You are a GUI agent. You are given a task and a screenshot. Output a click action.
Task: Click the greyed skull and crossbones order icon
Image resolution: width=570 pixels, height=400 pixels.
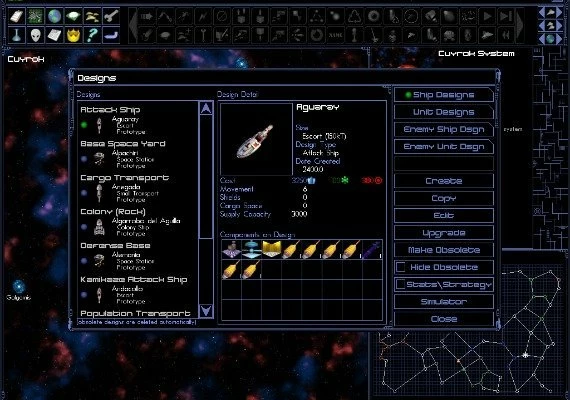point(449,35)
